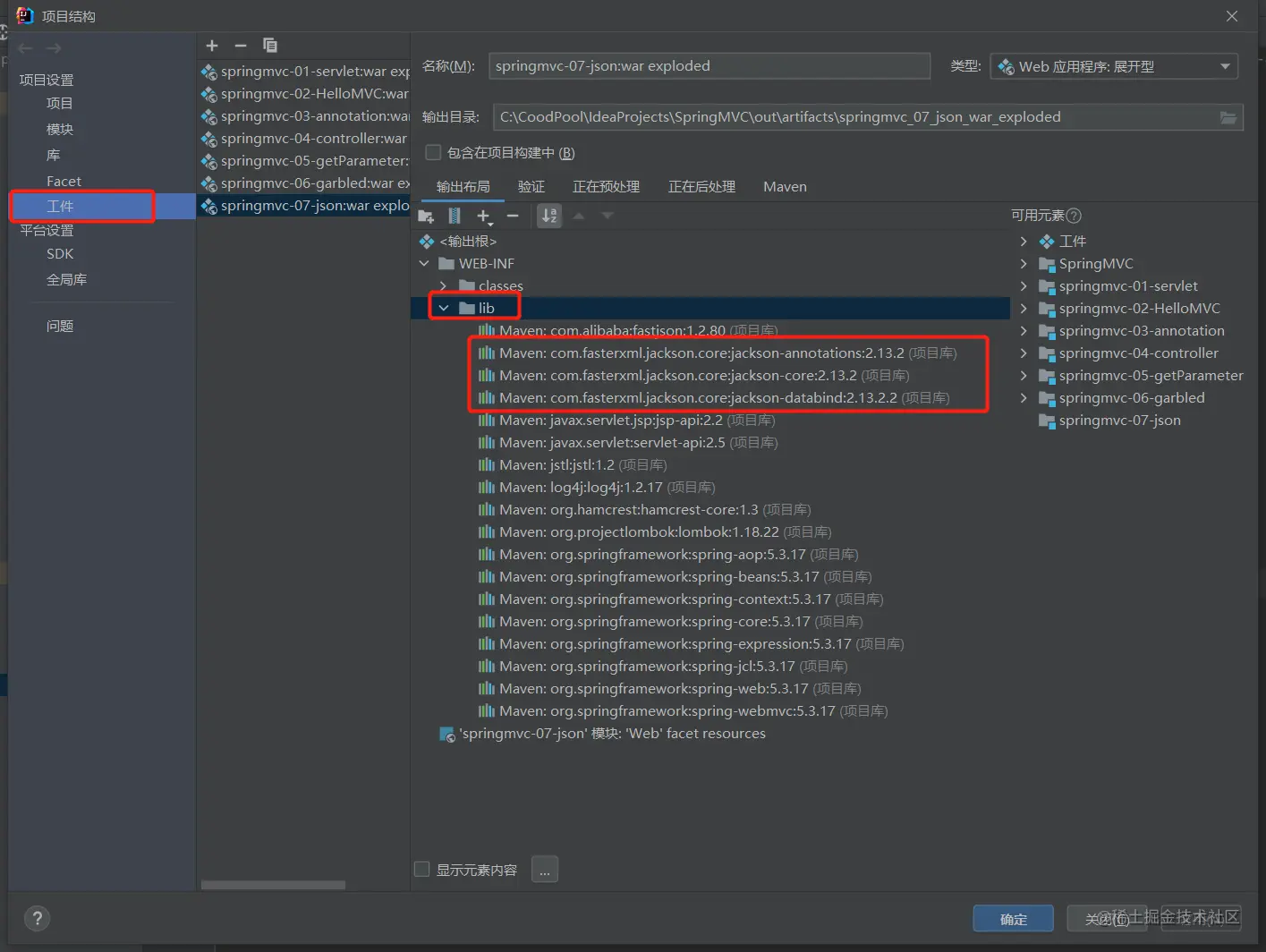Browse output directory folder icon

pyautogui.click(x=1228, y=117)
